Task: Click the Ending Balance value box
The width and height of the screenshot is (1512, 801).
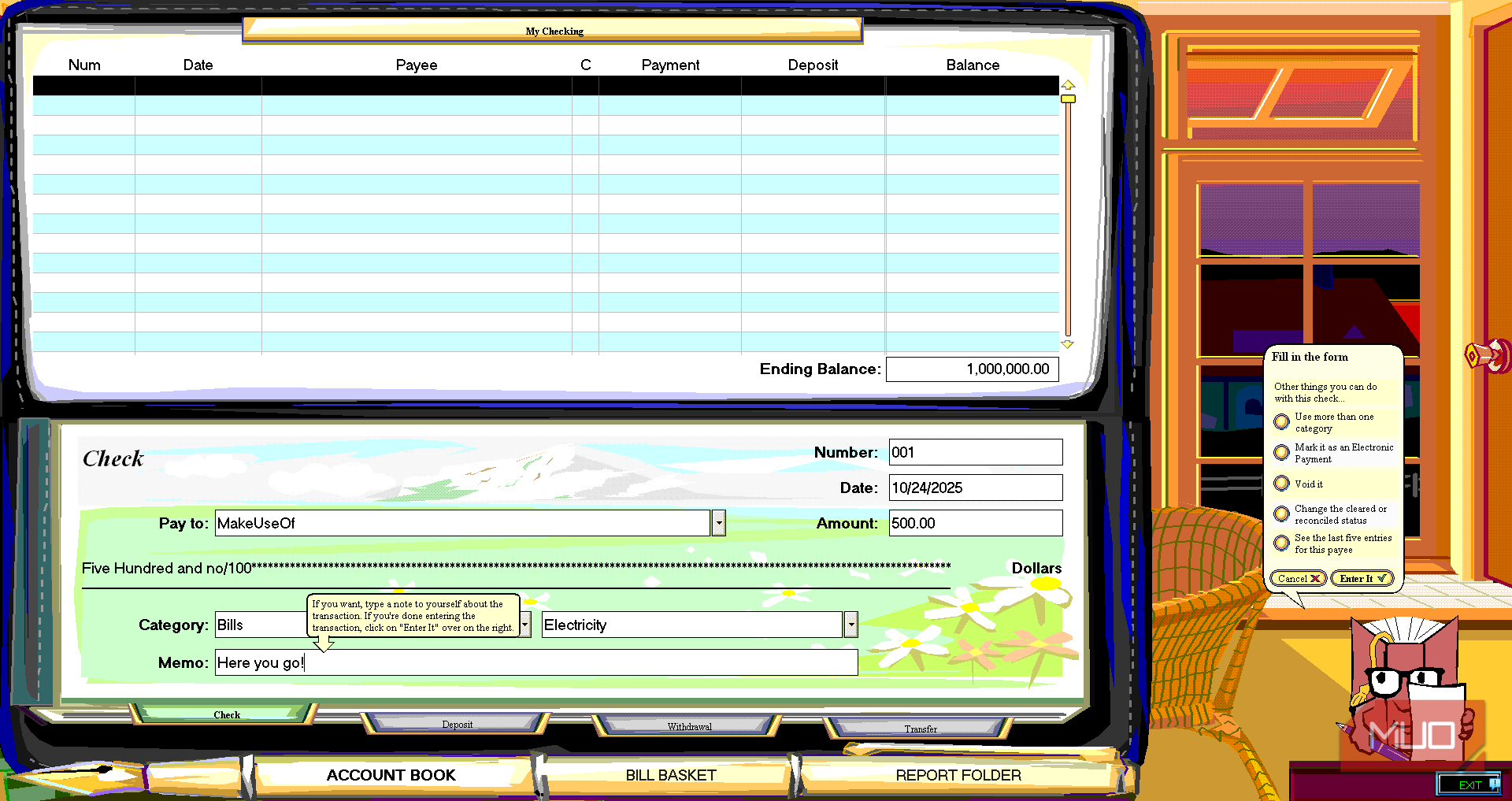Action: tap(972, 369)
